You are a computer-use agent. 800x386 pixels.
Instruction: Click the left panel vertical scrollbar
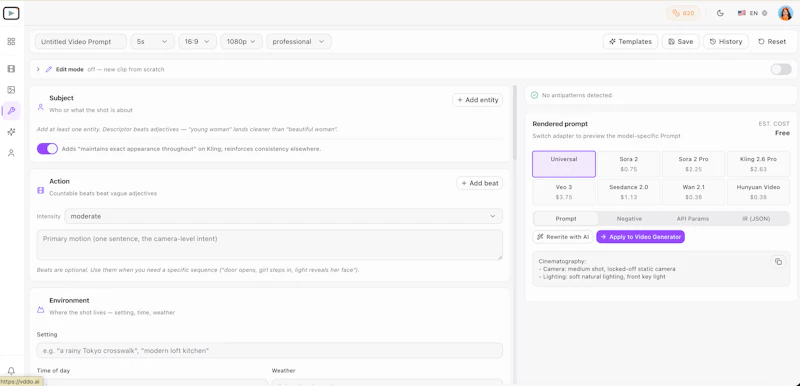click(x=515, y=122)
